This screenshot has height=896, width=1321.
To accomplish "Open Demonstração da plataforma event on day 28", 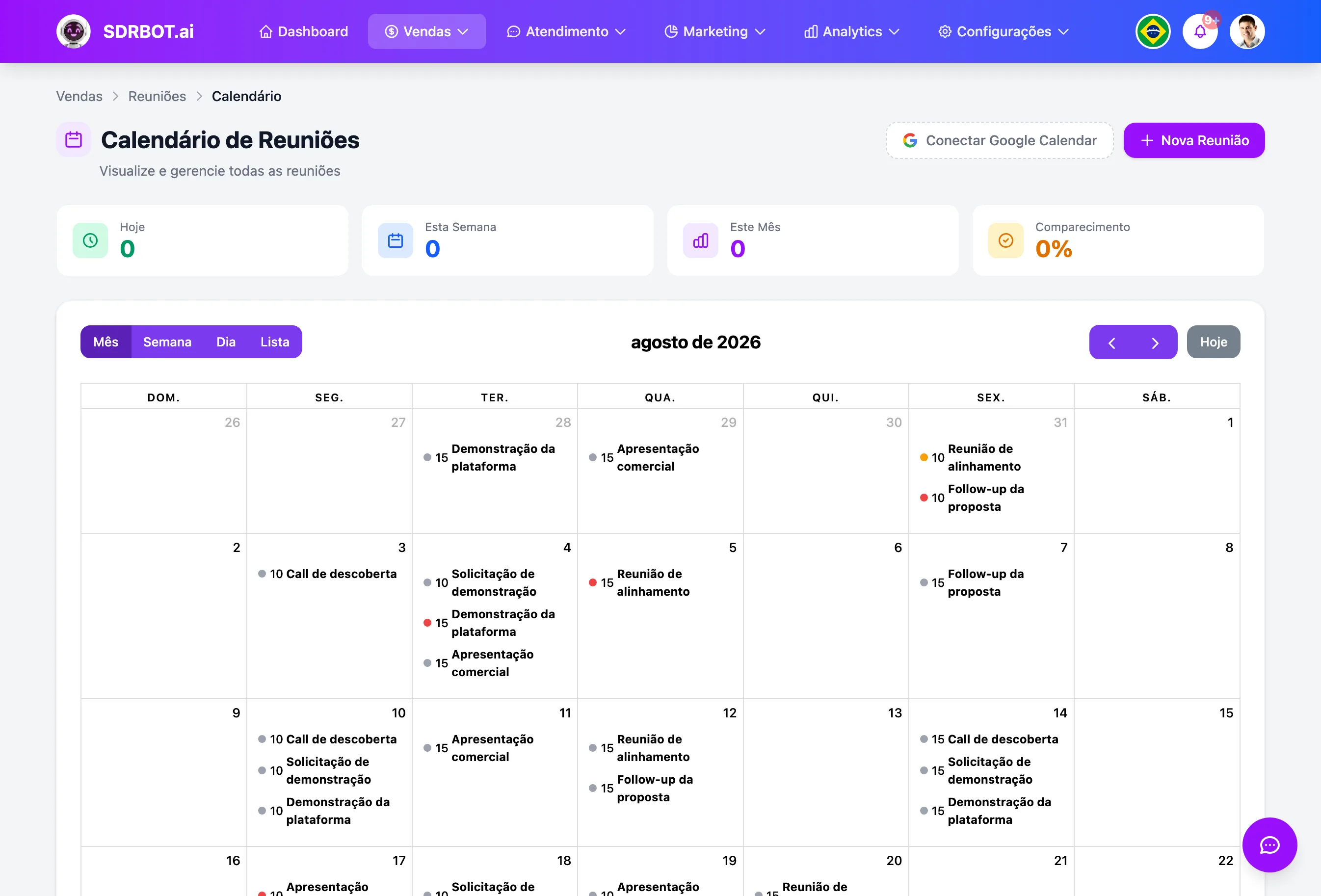I will pos(495,458).
